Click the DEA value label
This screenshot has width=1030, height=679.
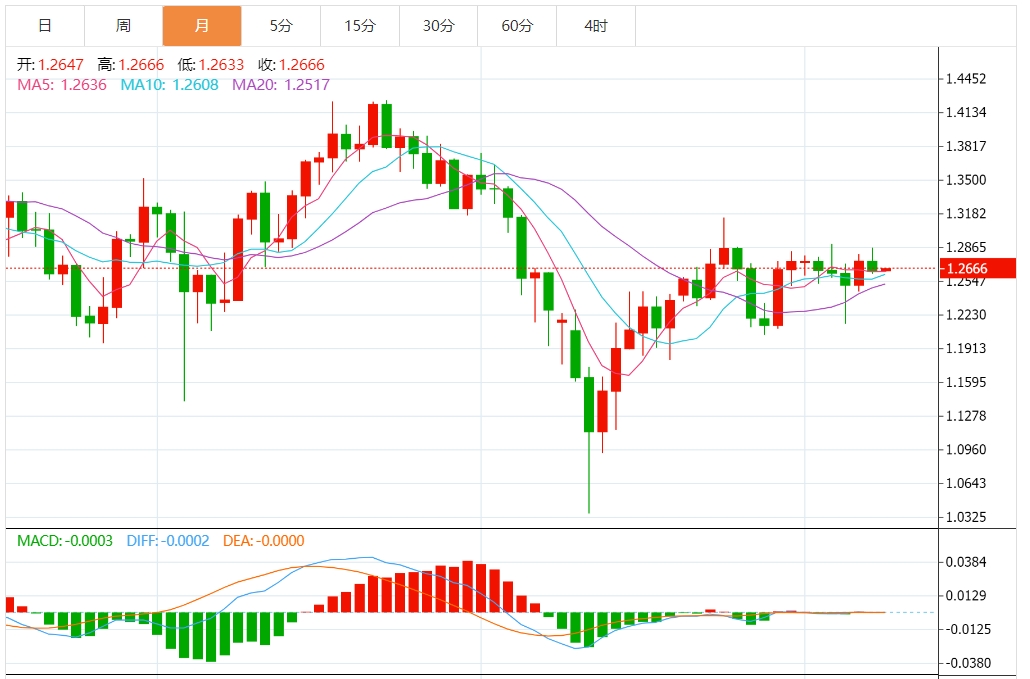coord(264,541)
